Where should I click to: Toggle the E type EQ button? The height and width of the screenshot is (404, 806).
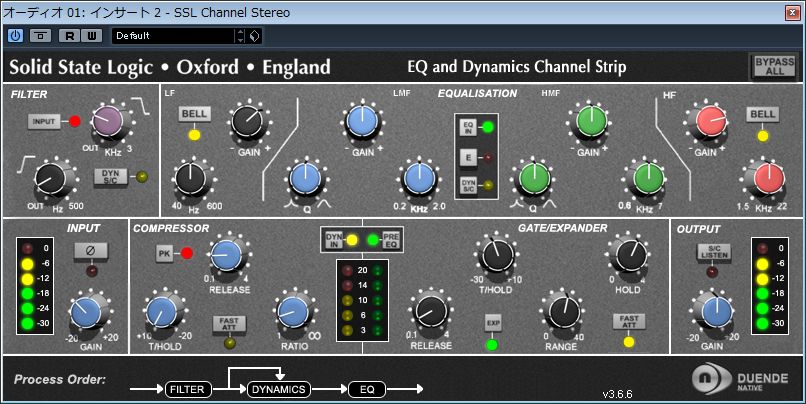tap(468, 157)
